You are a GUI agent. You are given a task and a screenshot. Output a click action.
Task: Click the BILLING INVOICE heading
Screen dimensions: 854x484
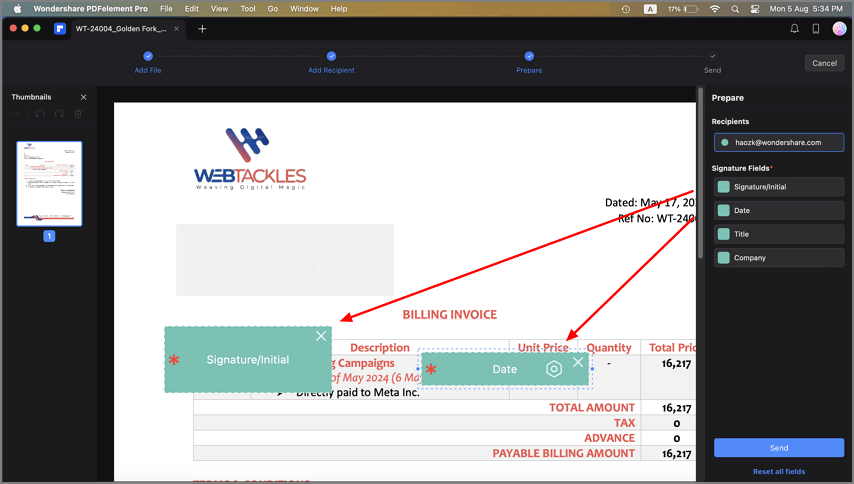450,315
